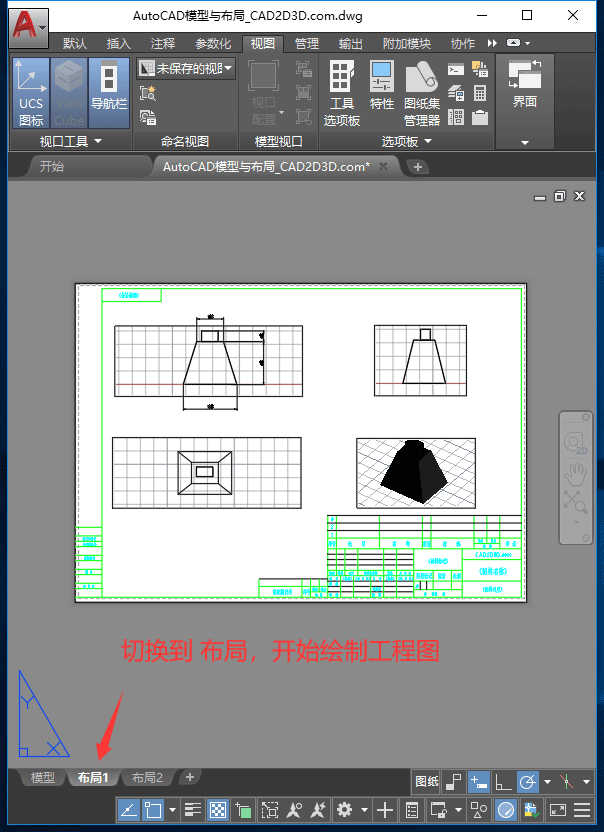Open the quick properties status icon
Image resolution: width=604 pixels, height=832 pixels.
pos(412,810)
